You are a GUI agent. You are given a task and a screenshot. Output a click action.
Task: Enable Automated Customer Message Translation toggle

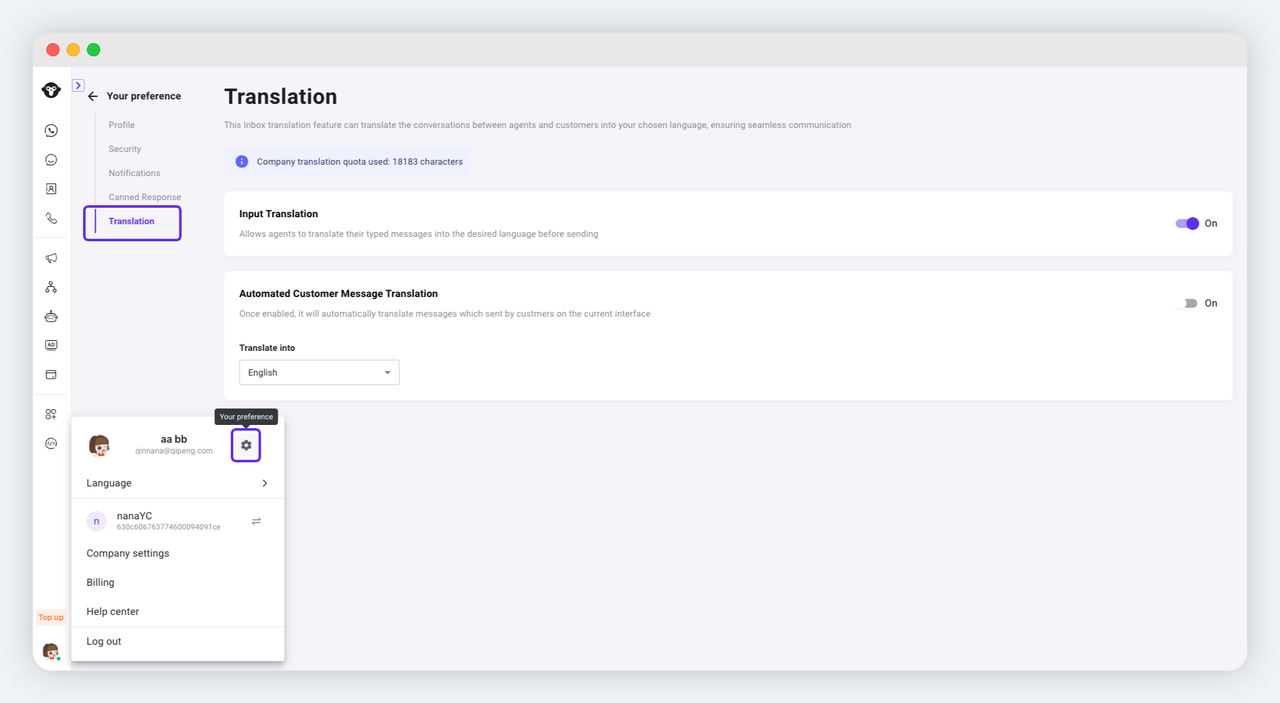(x=1187, y=303)
